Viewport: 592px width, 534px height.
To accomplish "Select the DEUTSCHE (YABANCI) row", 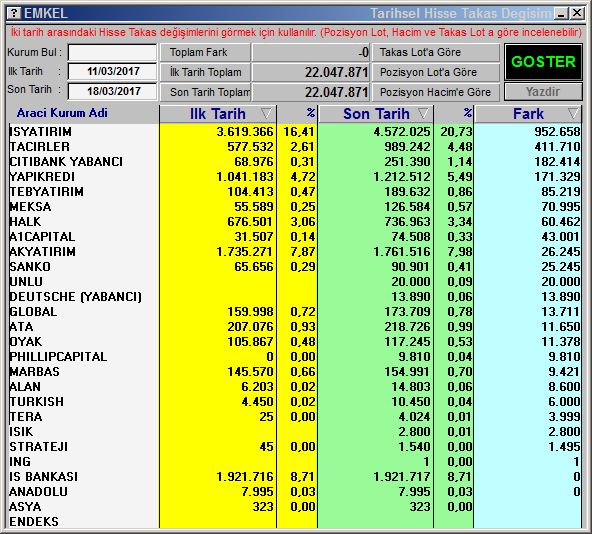I will [x=294, y=296].
